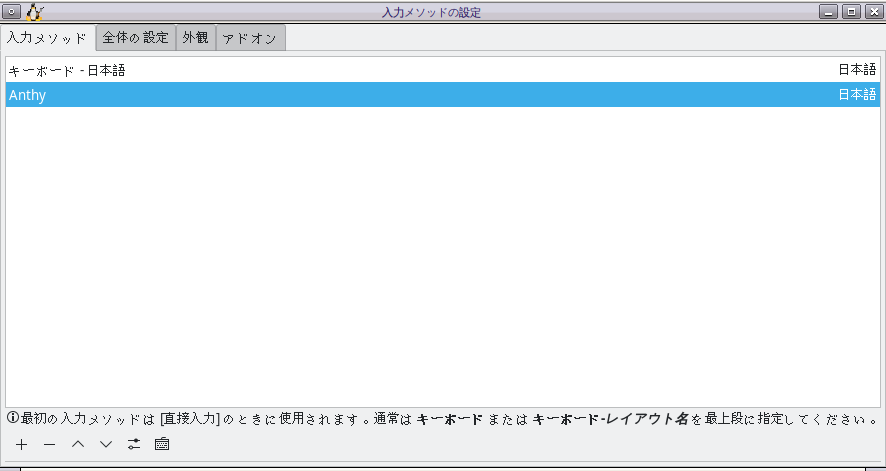Maximize the 入力メソッドの設定 window
Viewport: 886px width, 471px height.
(x=851, y=11)
